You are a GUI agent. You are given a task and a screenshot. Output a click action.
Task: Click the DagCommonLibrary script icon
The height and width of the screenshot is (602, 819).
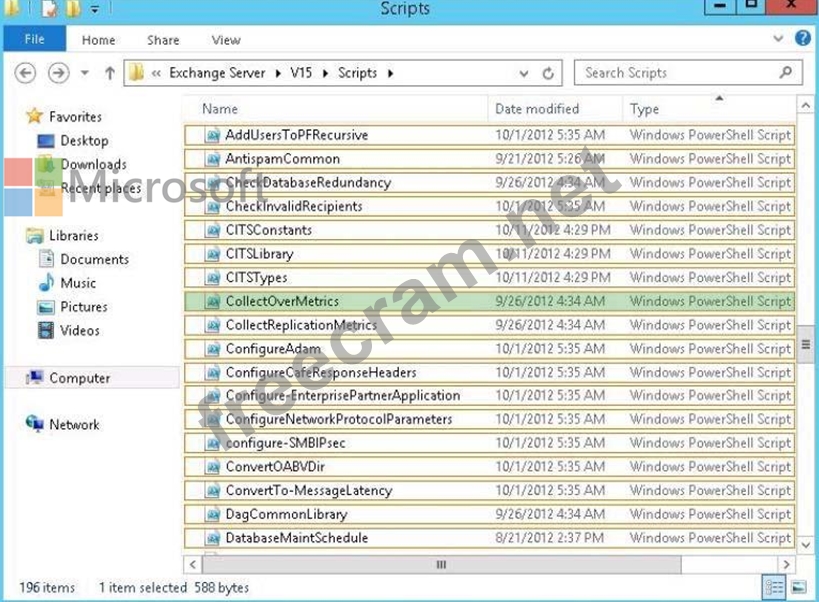pos(213,514)
